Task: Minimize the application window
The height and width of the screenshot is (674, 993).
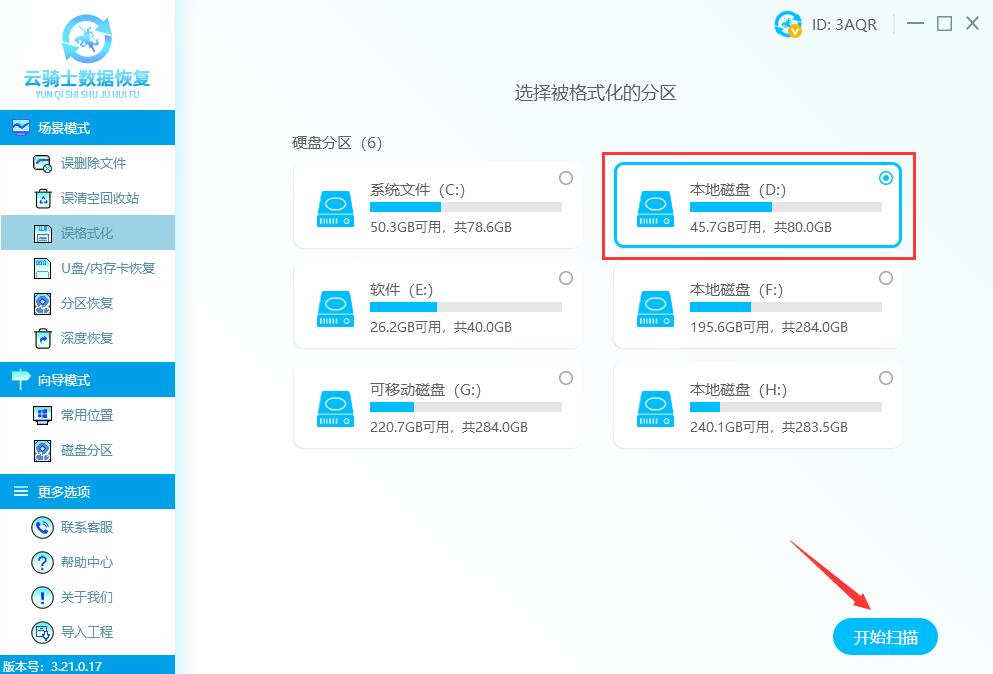Action: (915, 24)
